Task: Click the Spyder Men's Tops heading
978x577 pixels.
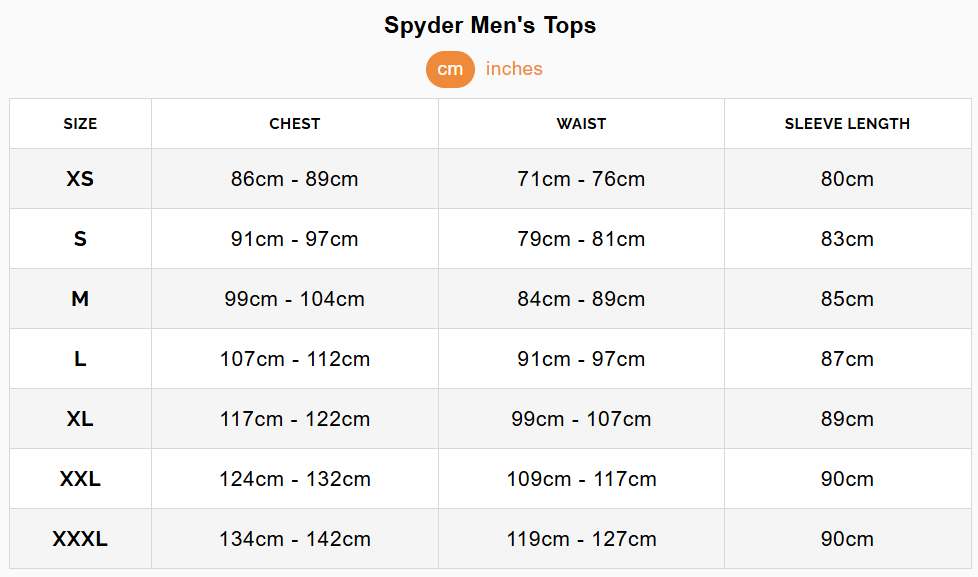Action: click(x=490, y=26)
